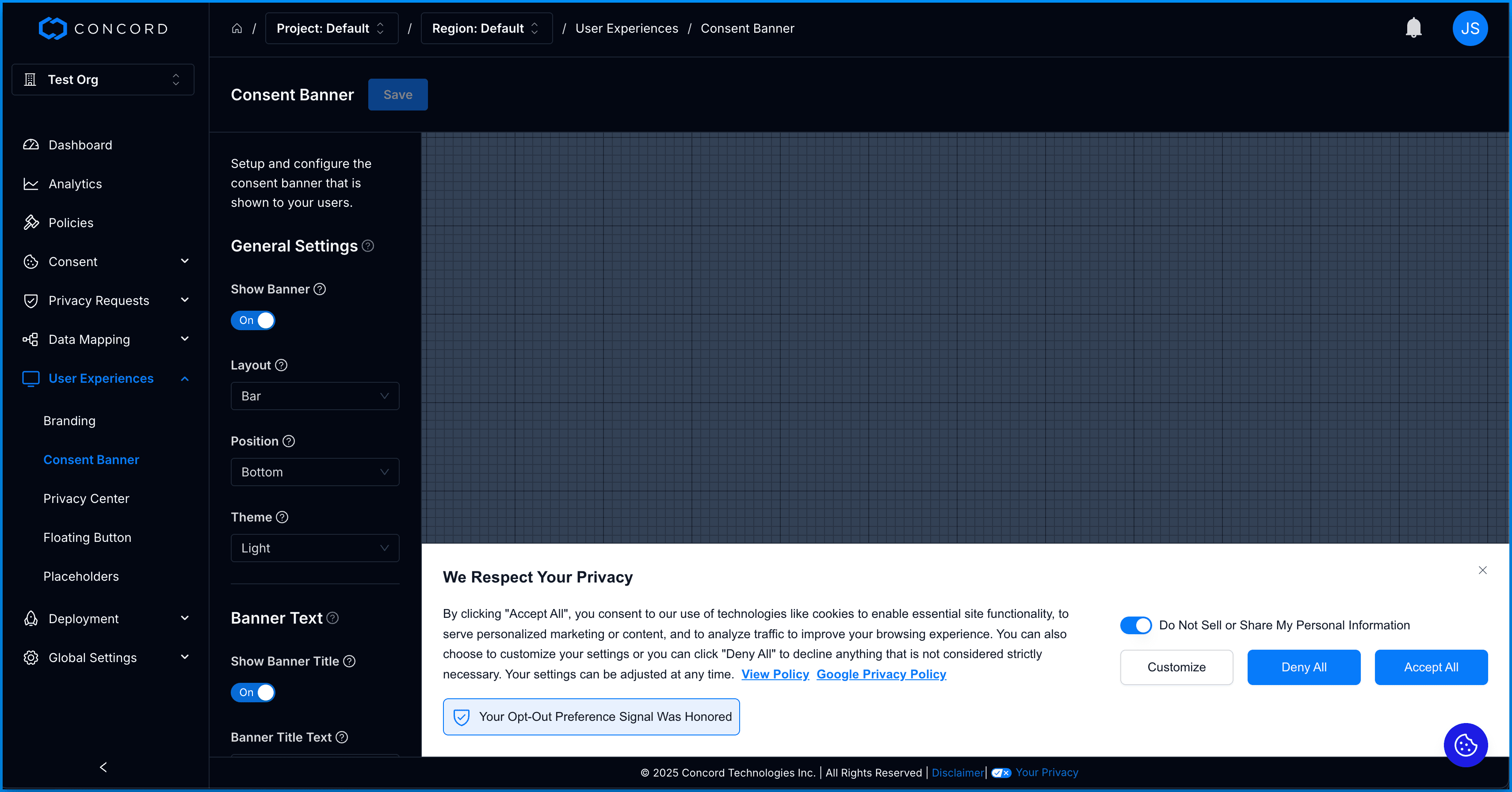
Task: Click the Accept All button
Action: click(1430, 667)
